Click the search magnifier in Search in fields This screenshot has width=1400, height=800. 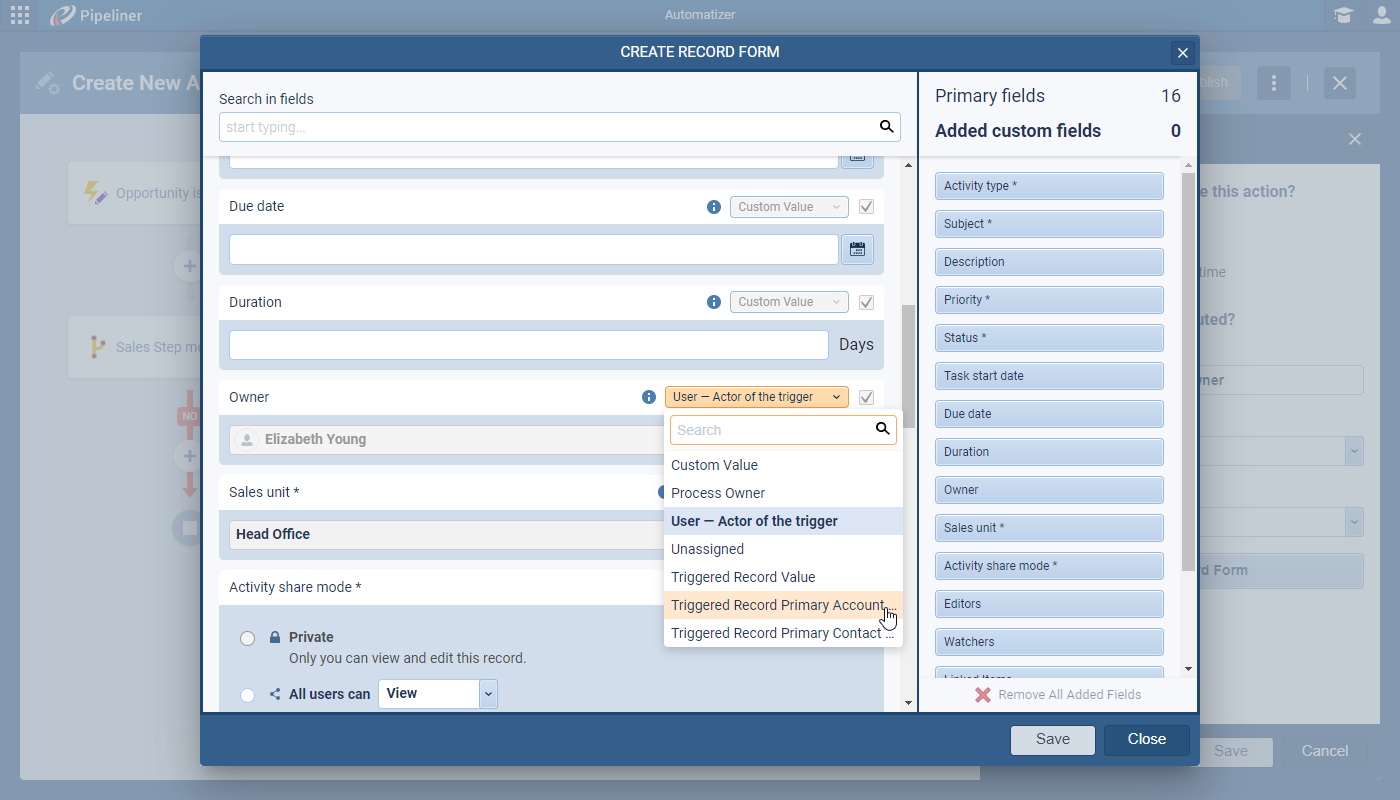(885, 127)
